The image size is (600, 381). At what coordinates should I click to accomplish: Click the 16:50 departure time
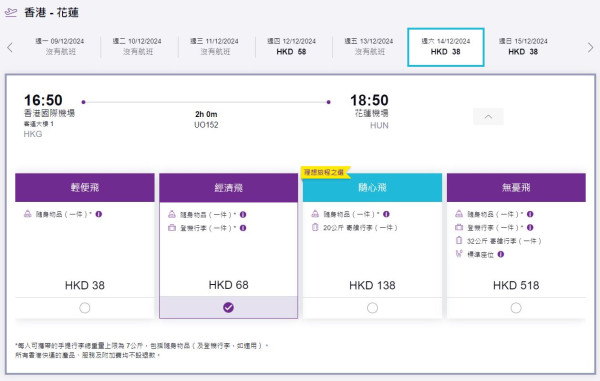[x=43, y=100]
